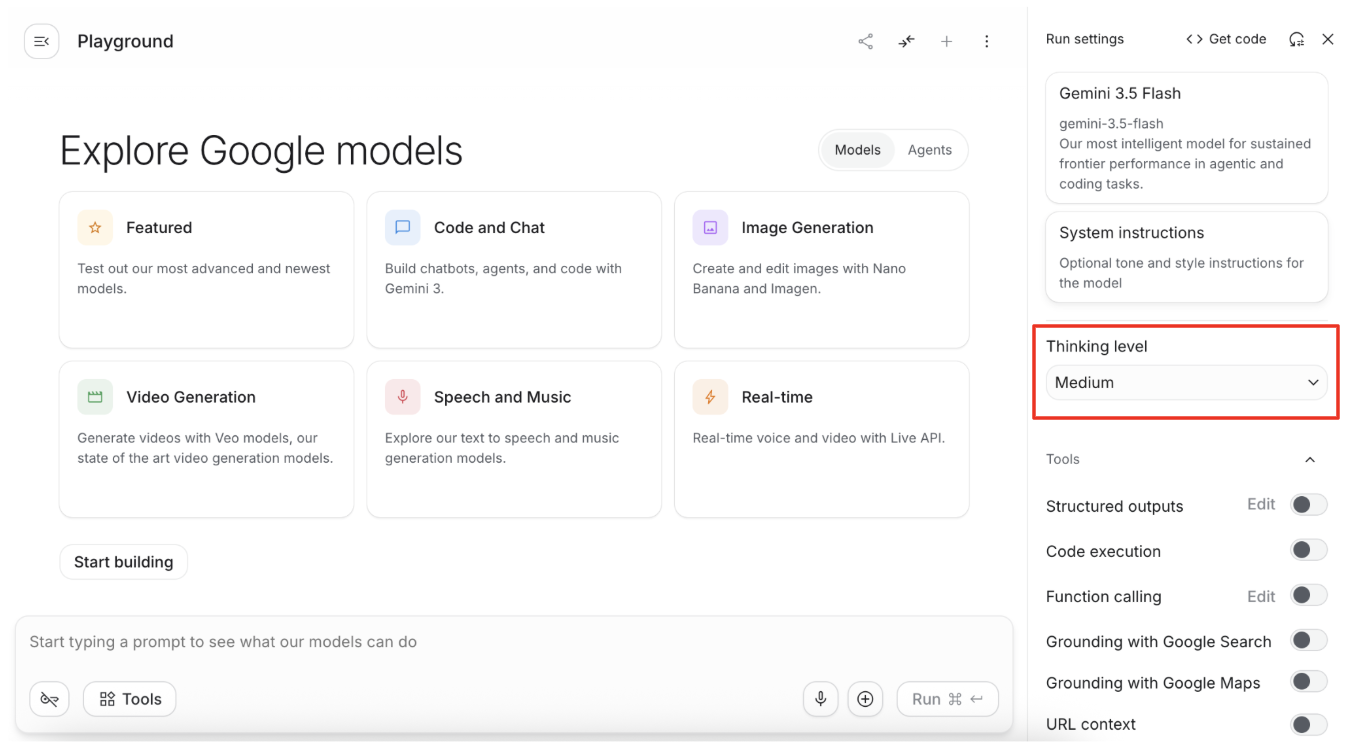Click the share icon in the top toolbar
The width and height of the screenshot is (1370, 748).
click(866, 41)
